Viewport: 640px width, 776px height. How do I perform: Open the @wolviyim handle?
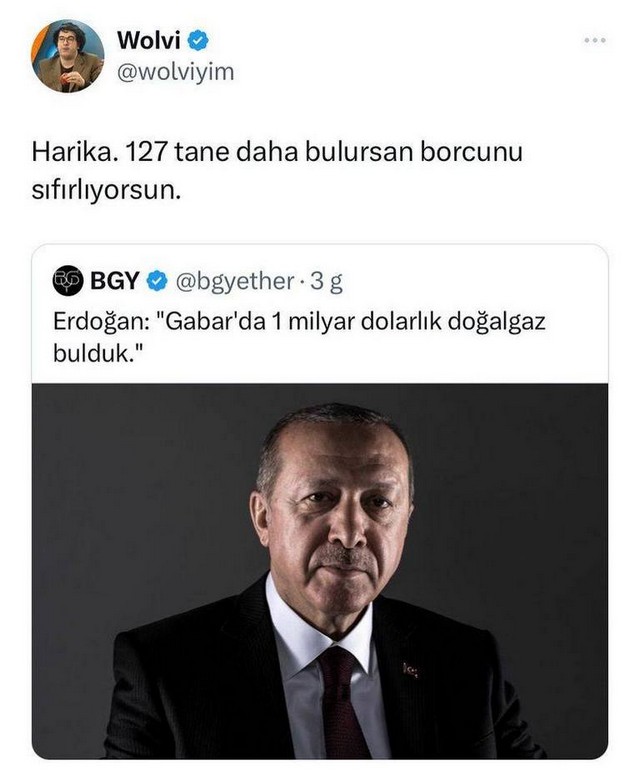175,73
